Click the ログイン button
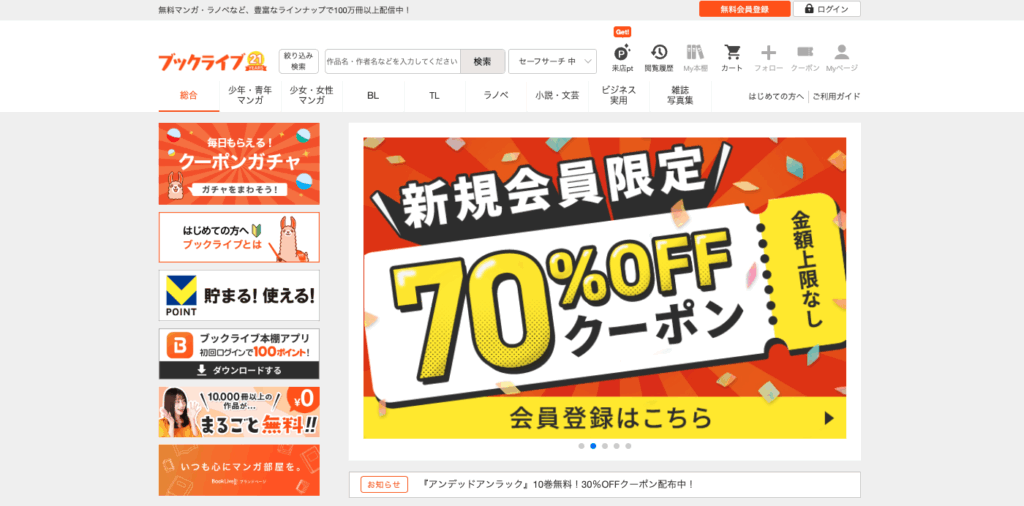The height and width of the screenshot is (506, 1024). [x=827, y=9]
